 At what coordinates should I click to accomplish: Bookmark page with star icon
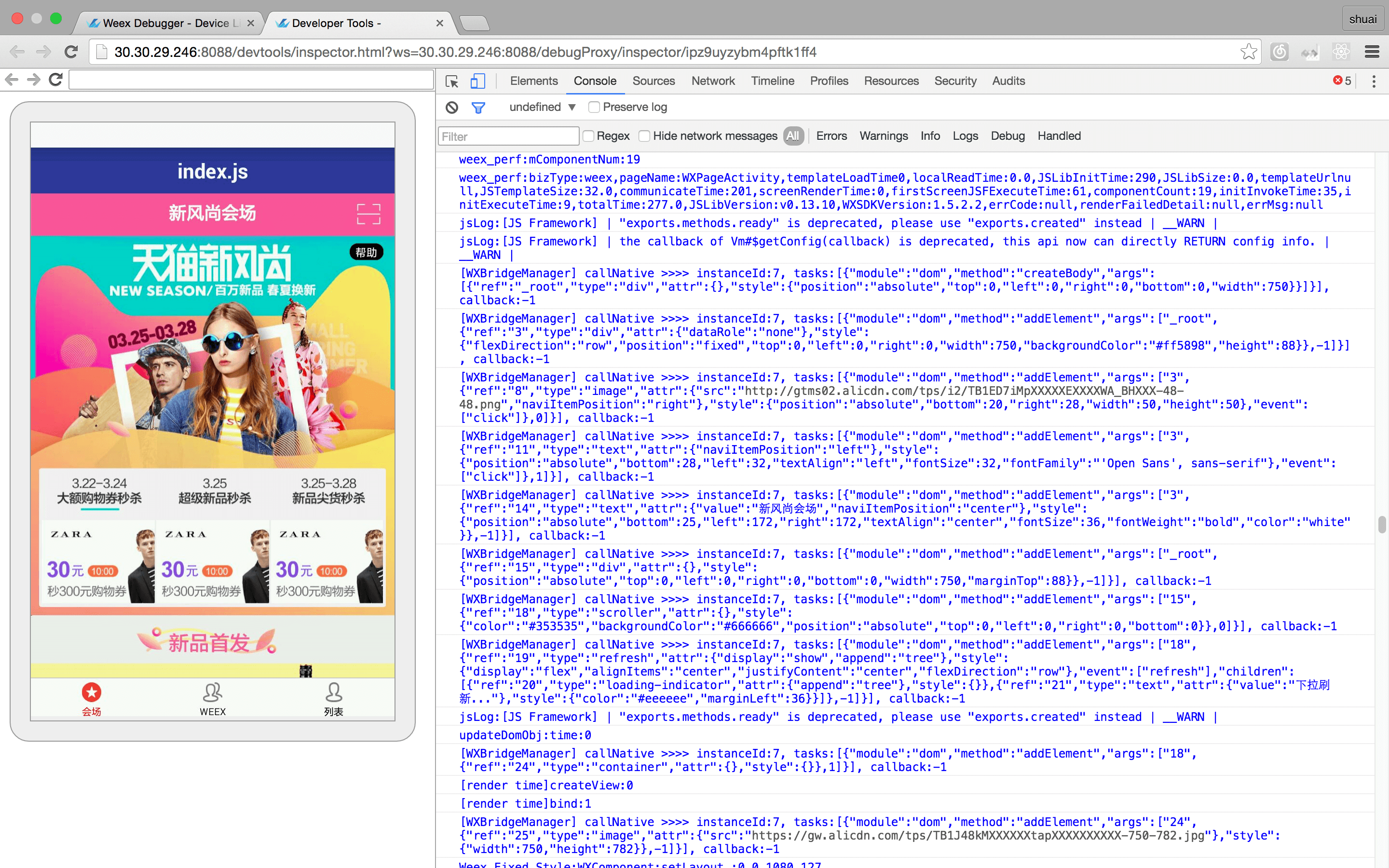point(1248,52)
